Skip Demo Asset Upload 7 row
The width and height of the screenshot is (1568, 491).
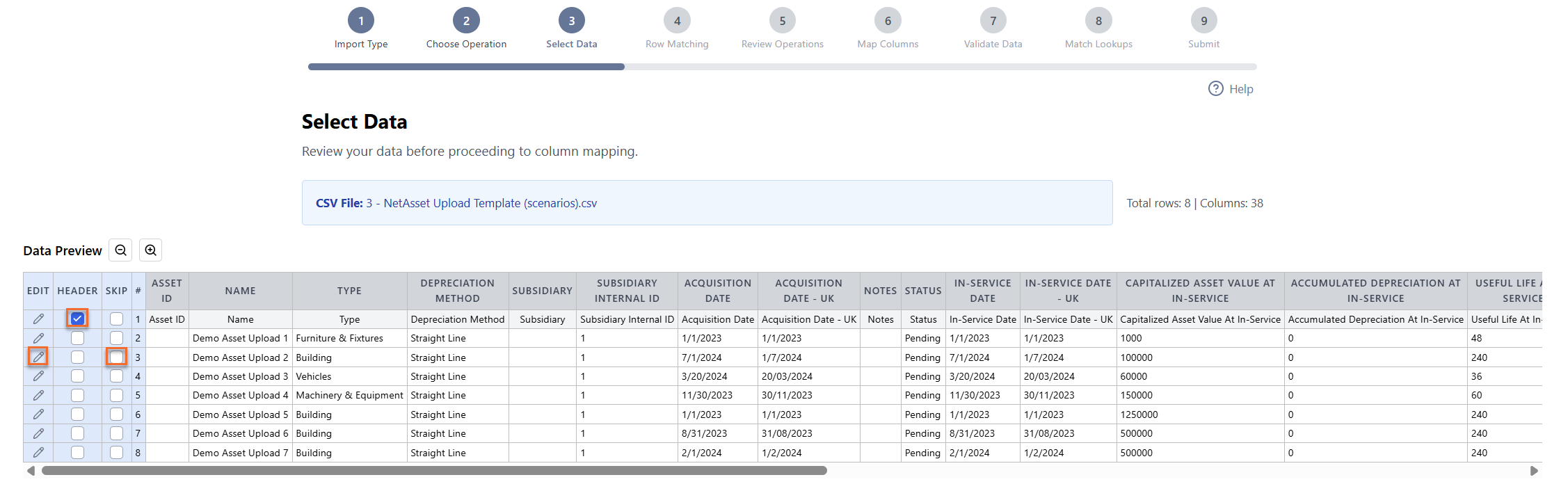tap(116, 453)
